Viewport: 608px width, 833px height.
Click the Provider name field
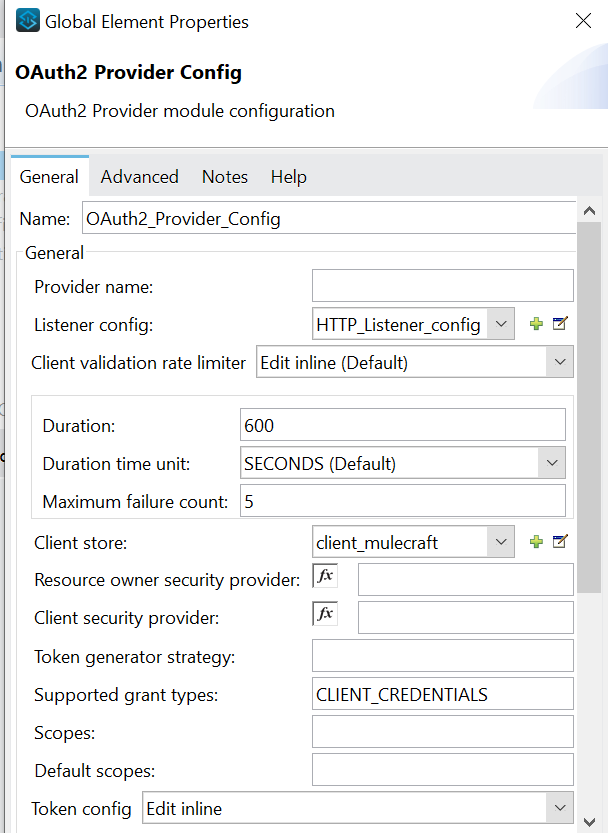pos(442,286)
